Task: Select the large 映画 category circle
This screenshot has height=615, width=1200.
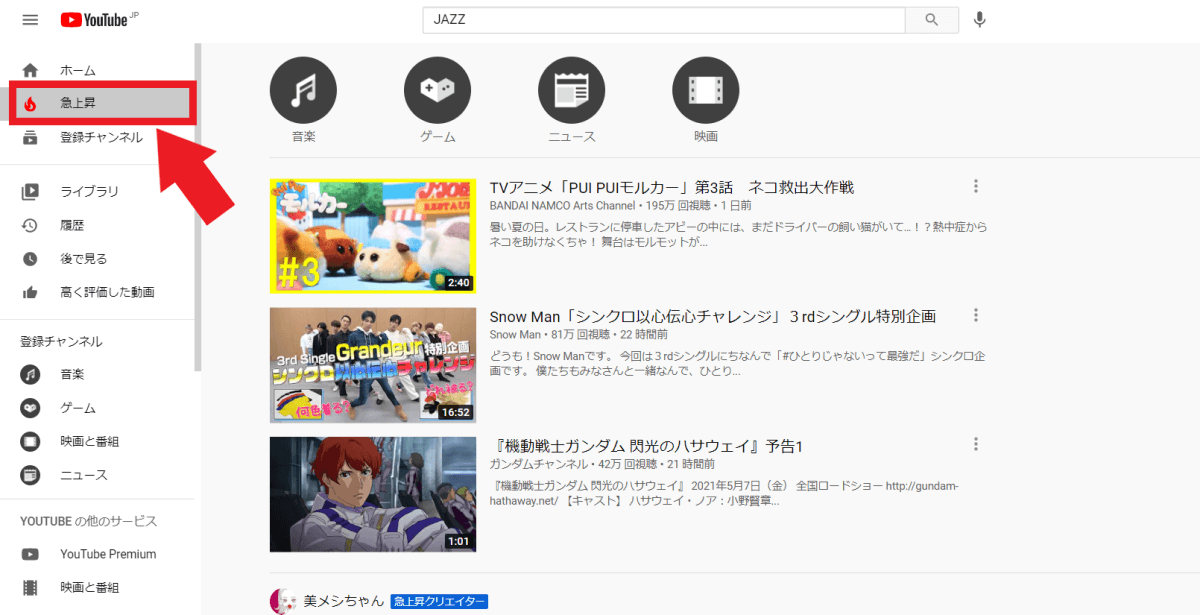Action: pyautogui.click(x=705, y=91)
